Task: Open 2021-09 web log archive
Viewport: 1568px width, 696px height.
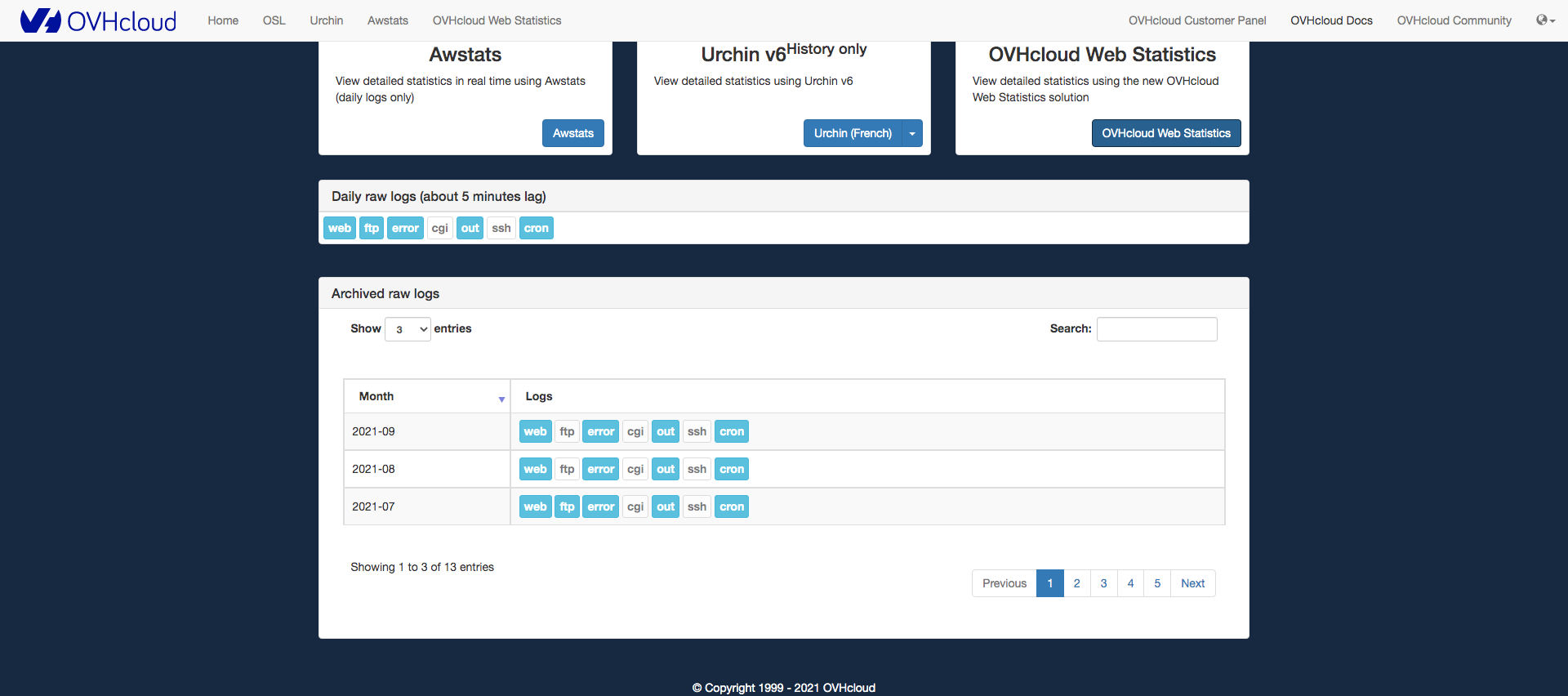Action: click(536, 431)
